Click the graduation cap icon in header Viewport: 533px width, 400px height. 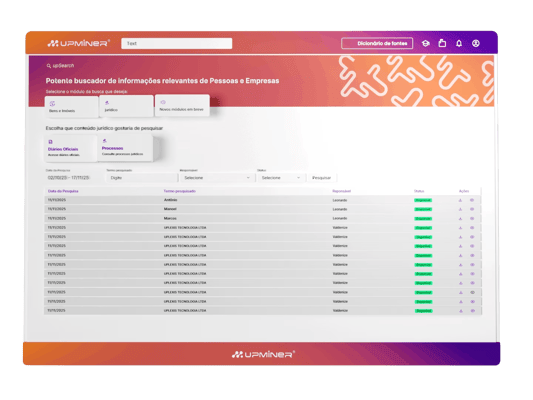pos(426,44)
